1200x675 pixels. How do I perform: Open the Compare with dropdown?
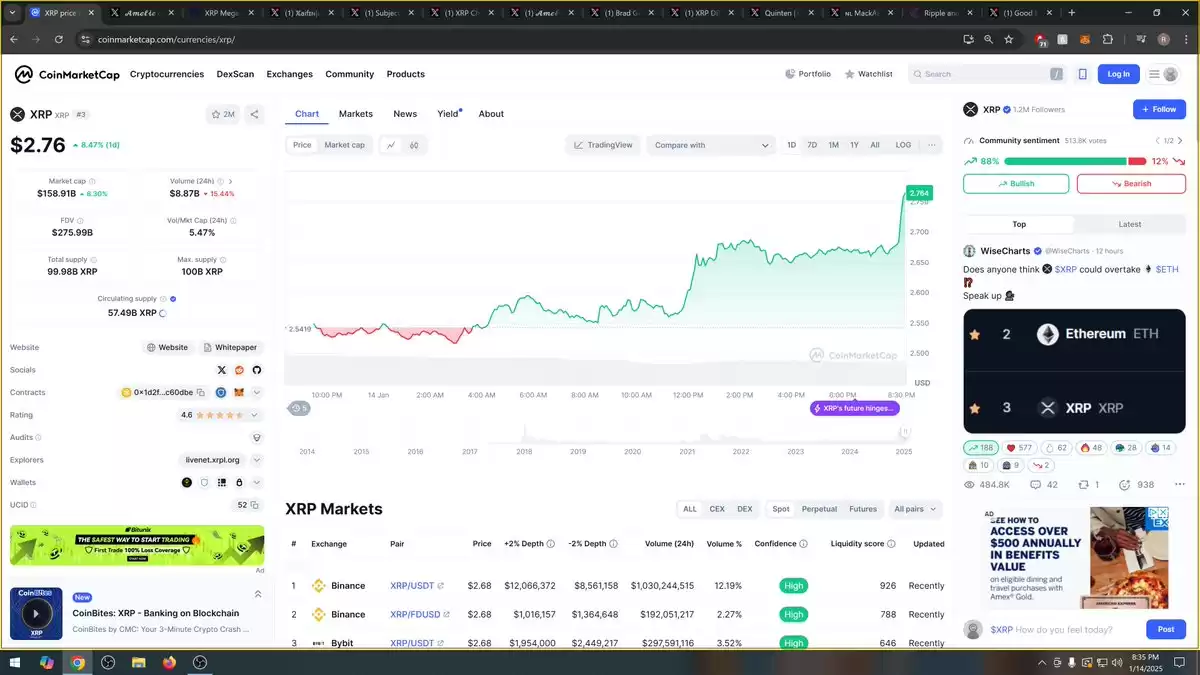(711, 145)
